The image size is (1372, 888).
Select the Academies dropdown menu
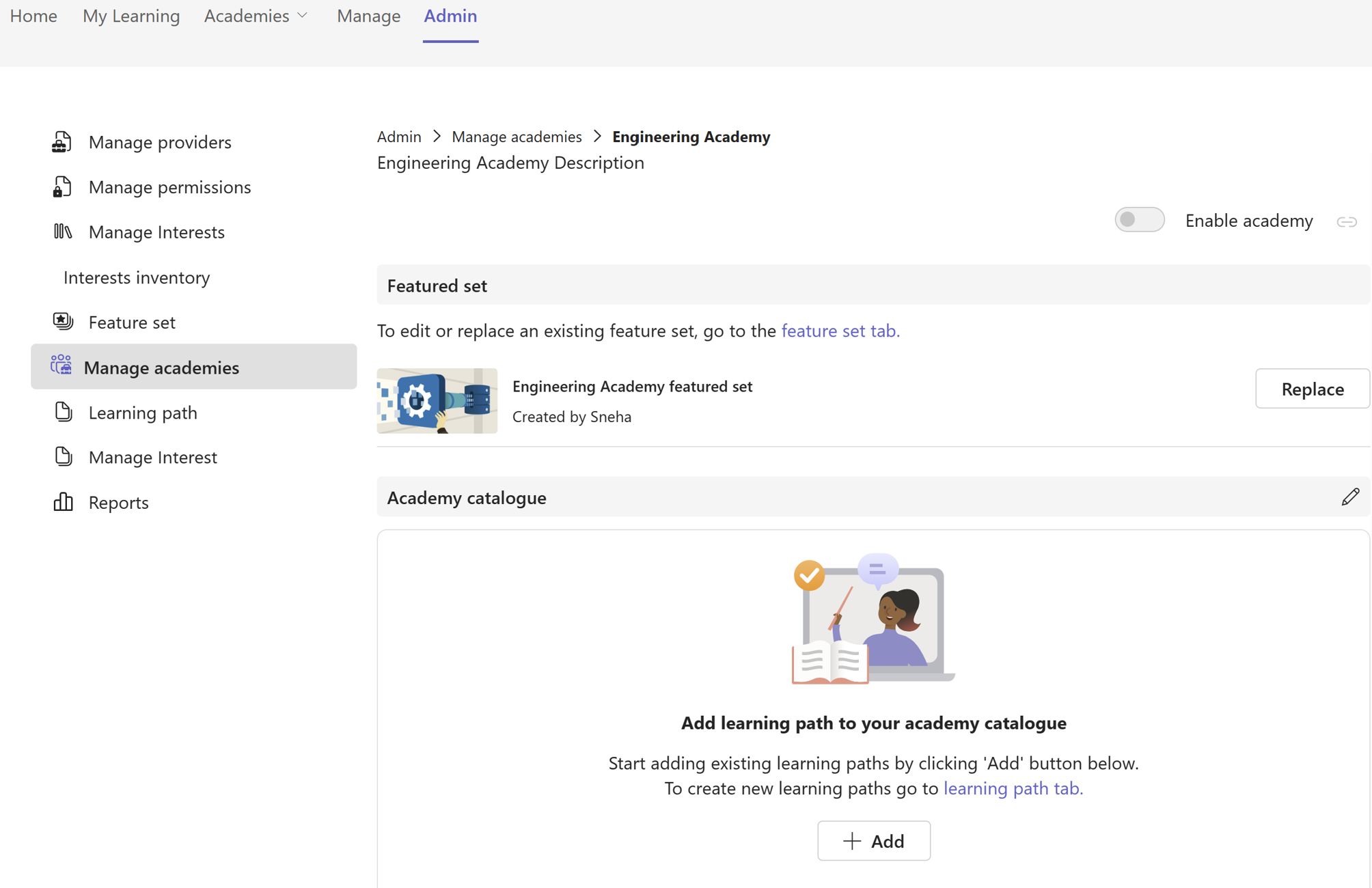pos(254,15)
